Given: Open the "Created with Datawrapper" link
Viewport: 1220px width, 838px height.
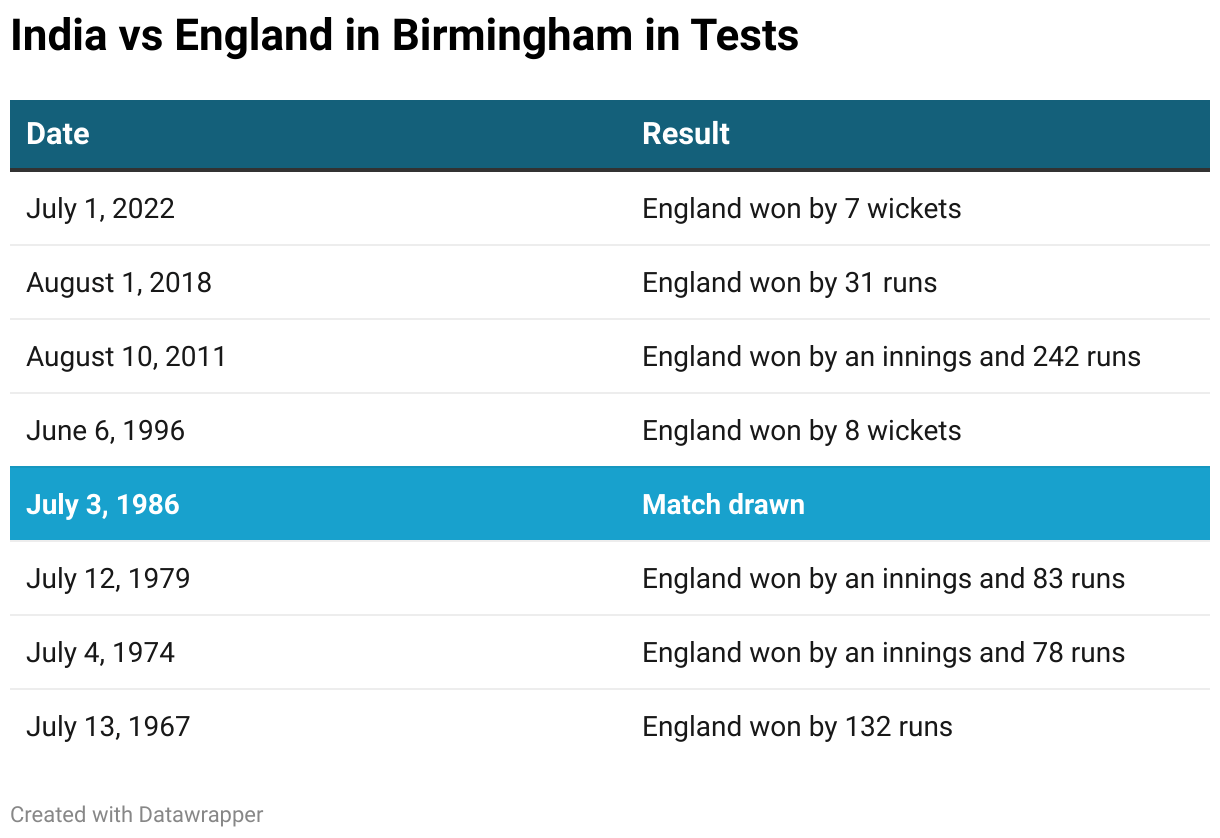Looking at the screenshot, I should [137, 815].
